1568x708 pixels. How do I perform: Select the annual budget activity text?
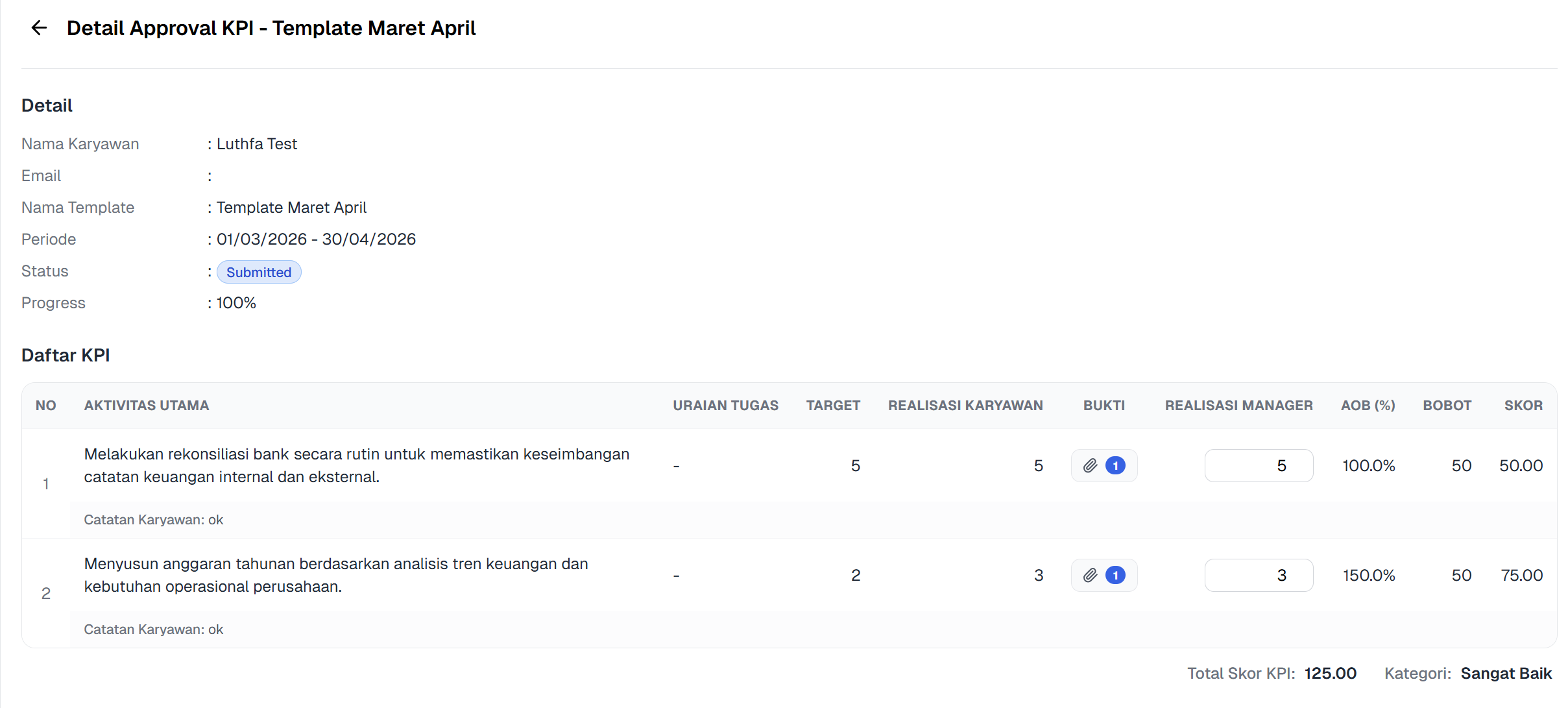(335, 575)
